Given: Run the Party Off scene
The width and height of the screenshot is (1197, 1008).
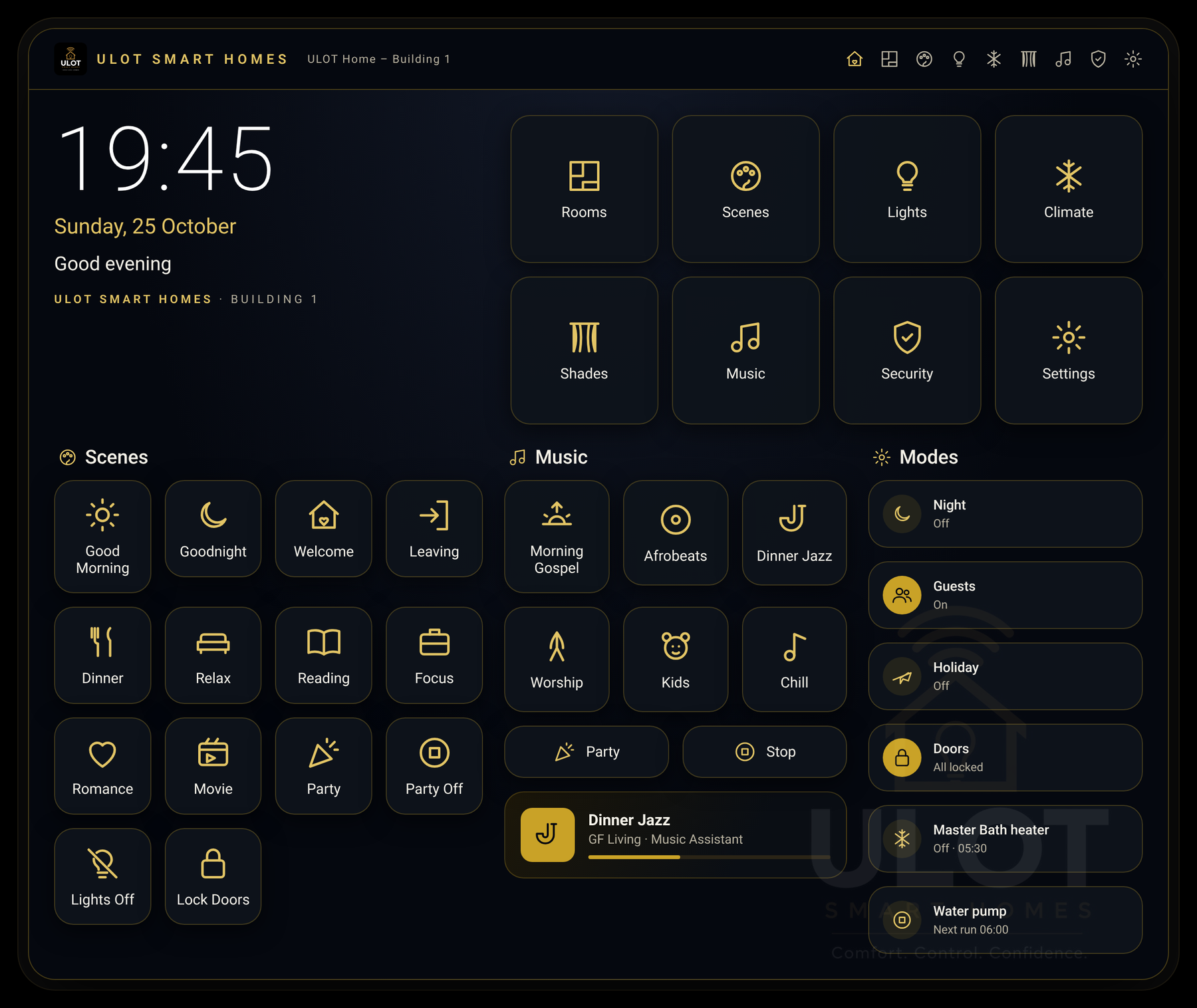Looking at the screenshot, I should coord(434,766).
